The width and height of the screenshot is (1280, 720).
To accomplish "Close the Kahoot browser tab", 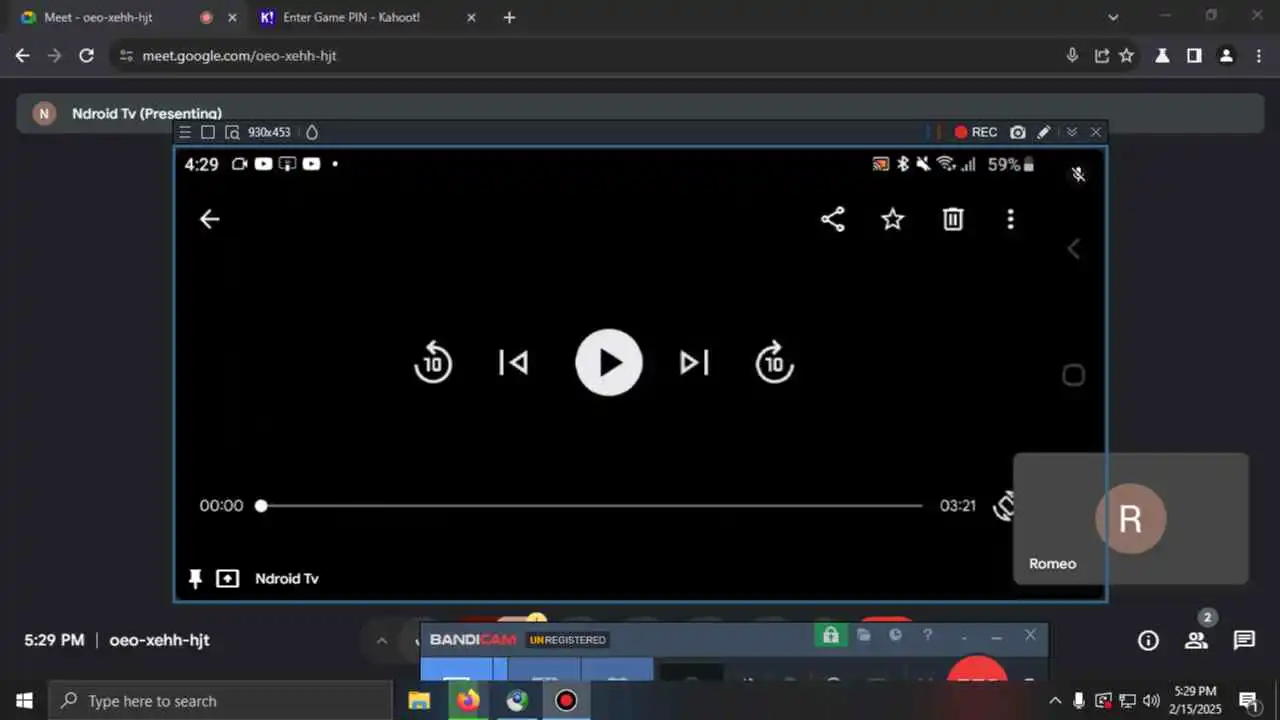I will tap(472, 18).
